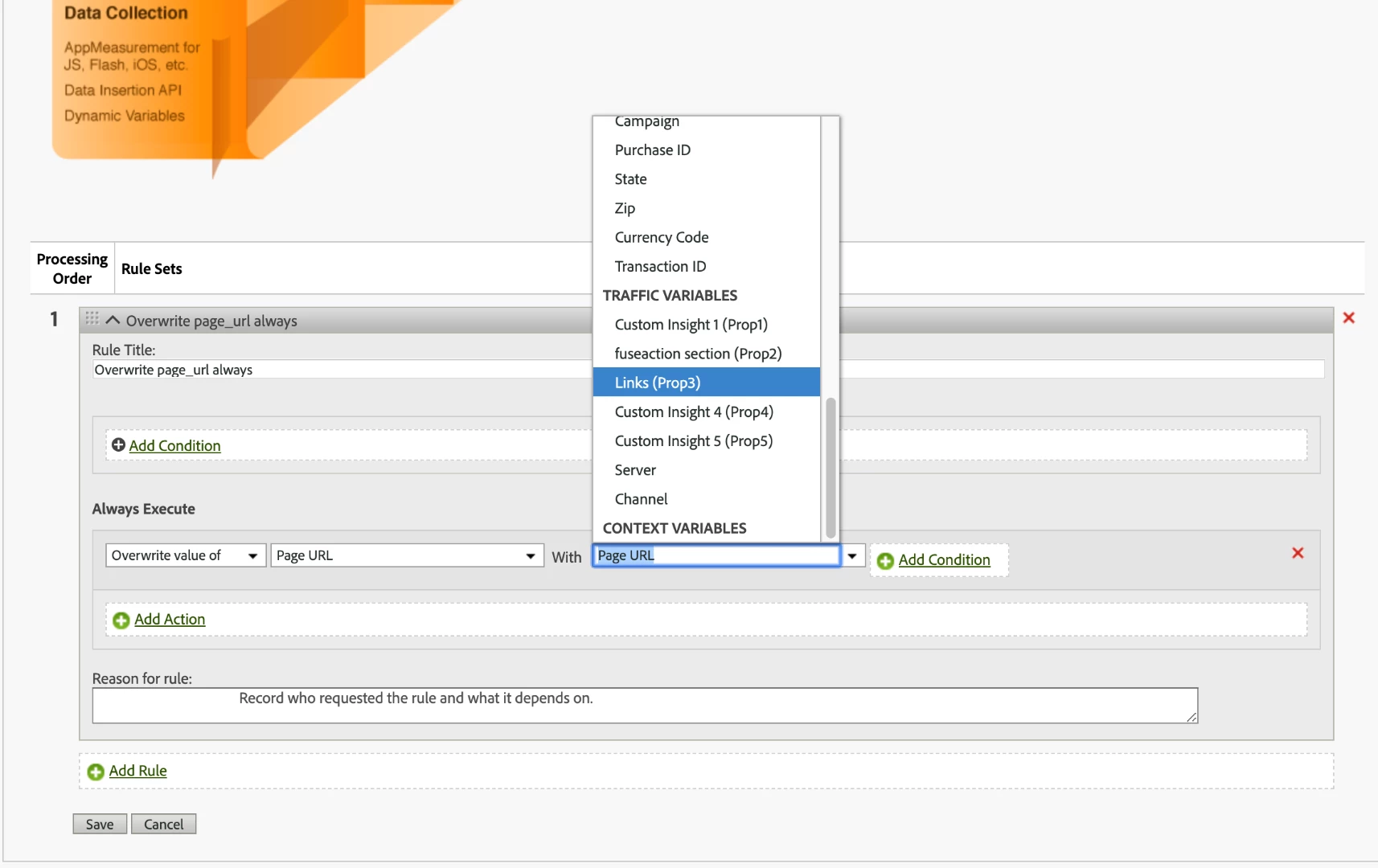This screenshot has height=868, width=1378.
Task: Click green plus icon beside action's Add Condition
Action: (885, 561)
